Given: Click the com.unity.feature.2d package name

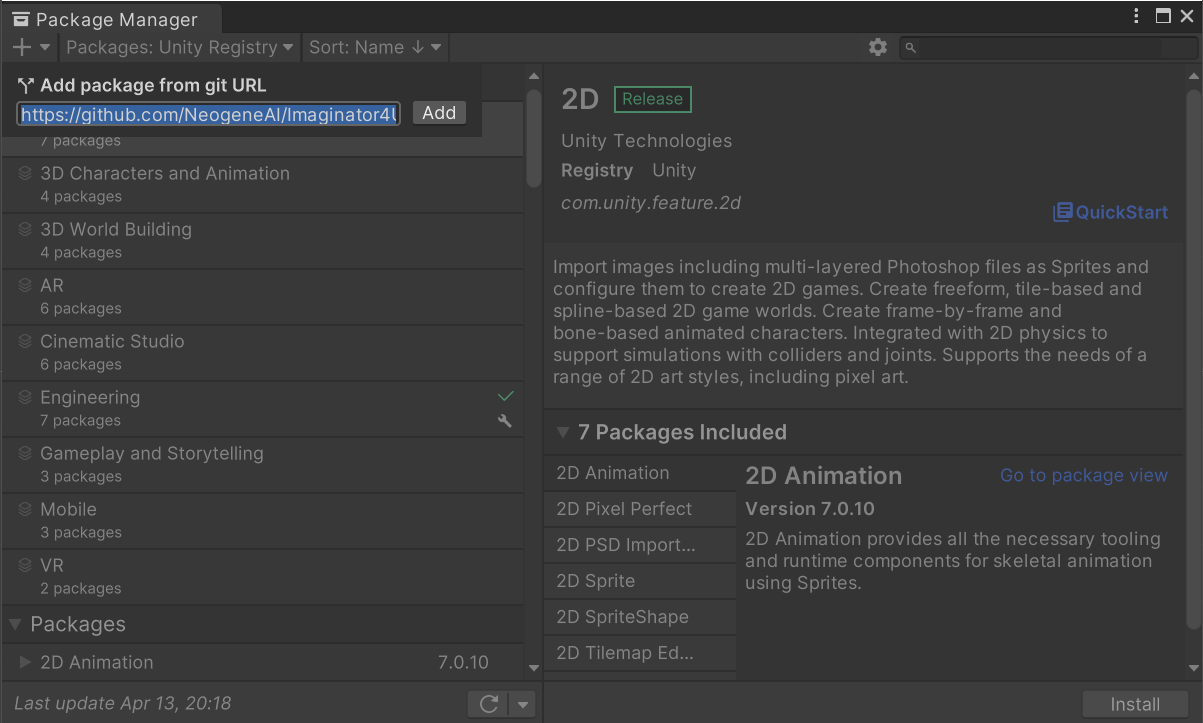Looking at the screenshot, I should click(x=651, y=203).
